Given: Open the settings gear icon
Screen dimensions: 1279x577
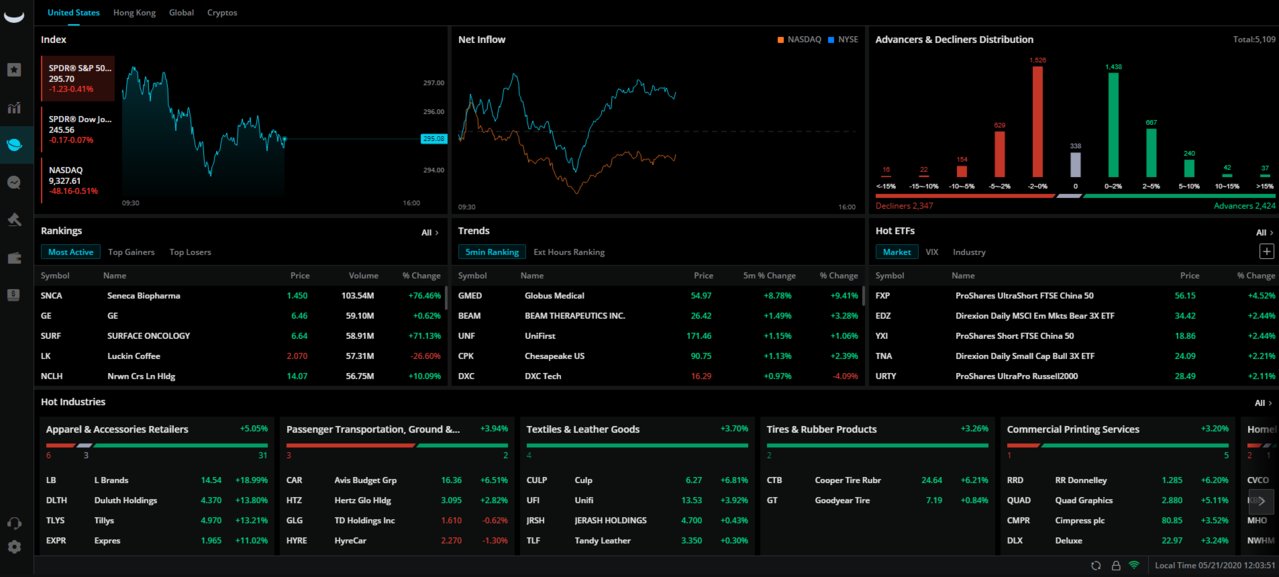Looking at the screenshot, I should tap(14, 547).
